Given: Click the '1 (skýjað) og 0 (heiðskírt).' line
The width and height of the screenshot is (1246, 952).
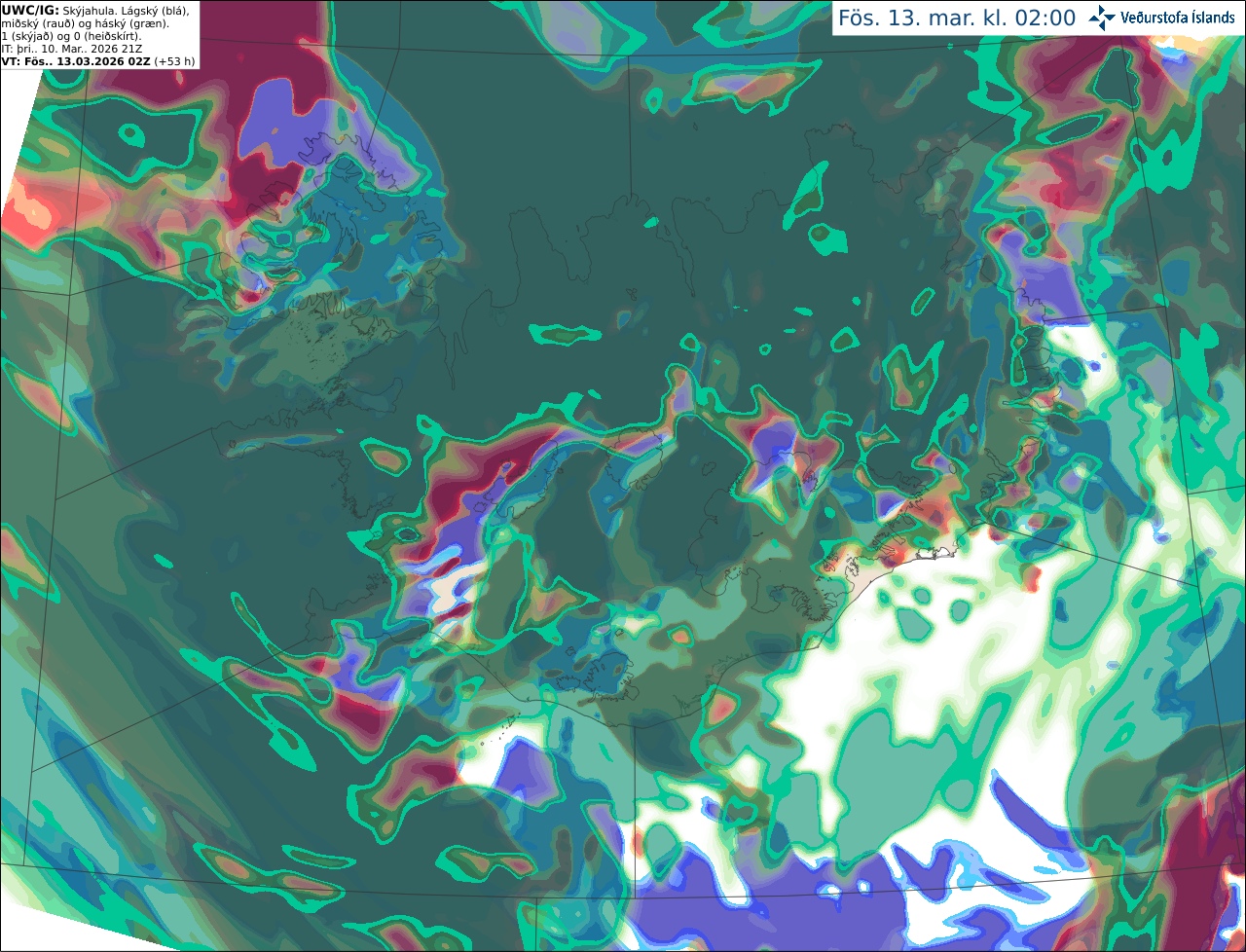Looking at the screenshot, I should (x=71, y=36).
